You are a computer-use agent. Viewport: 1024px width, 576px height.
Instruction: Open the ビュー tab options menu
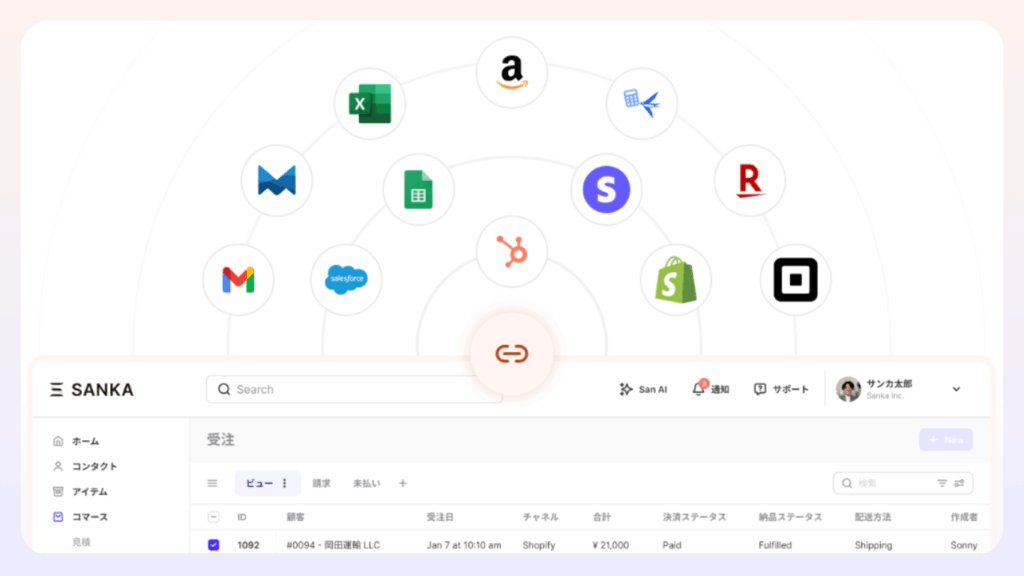click(x=285, y=483)
